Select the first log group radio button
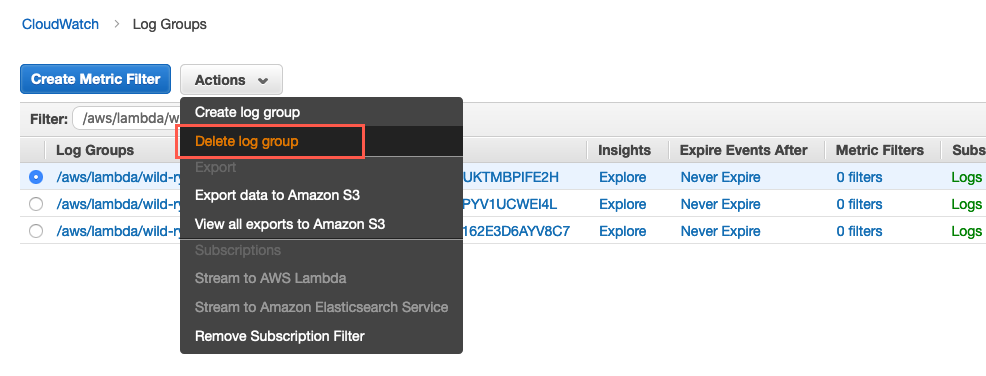This screenshot has width=986, height=376. [36, 177]
